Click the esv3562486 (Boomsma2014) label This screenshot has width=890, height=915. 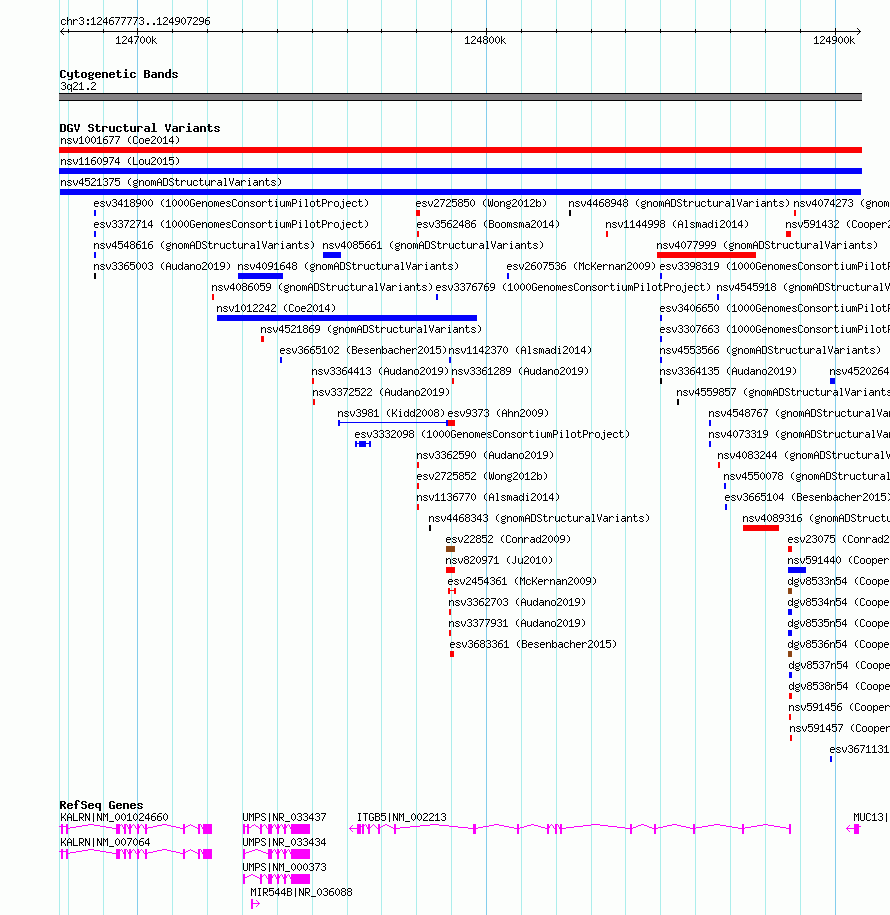[488, 224]
